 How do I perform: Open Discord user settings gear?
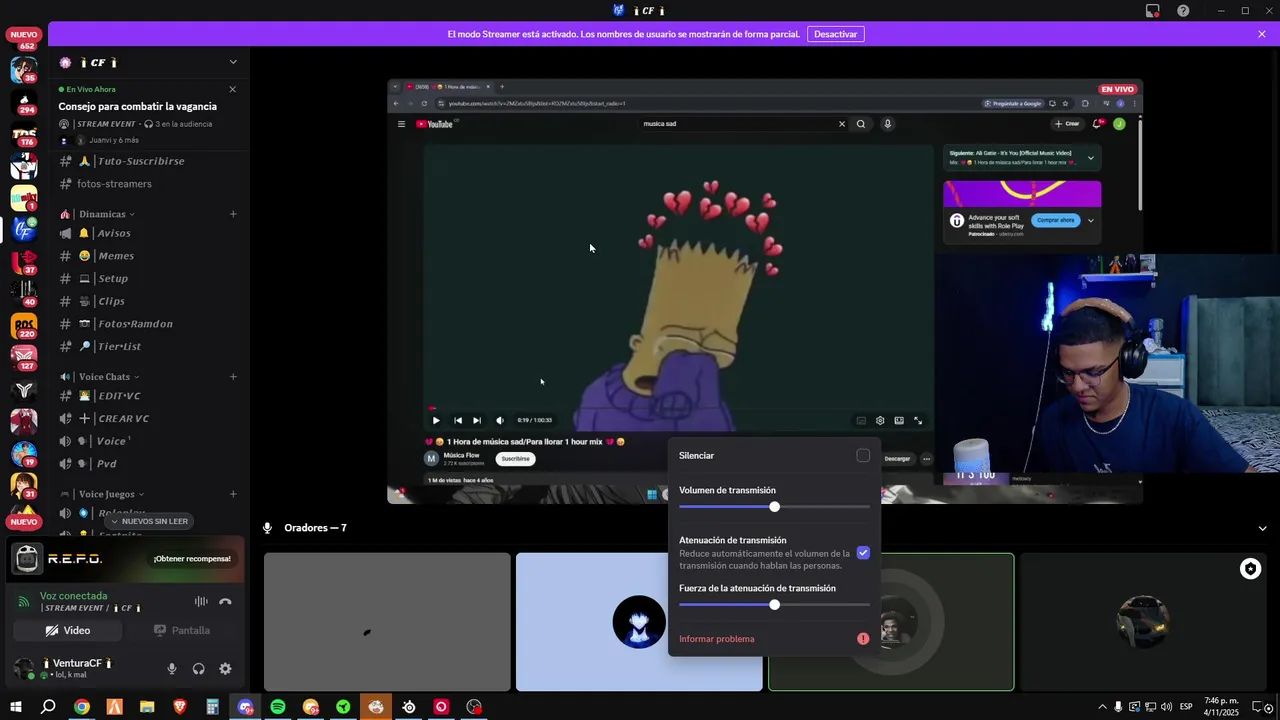click(x=225, y=669)
